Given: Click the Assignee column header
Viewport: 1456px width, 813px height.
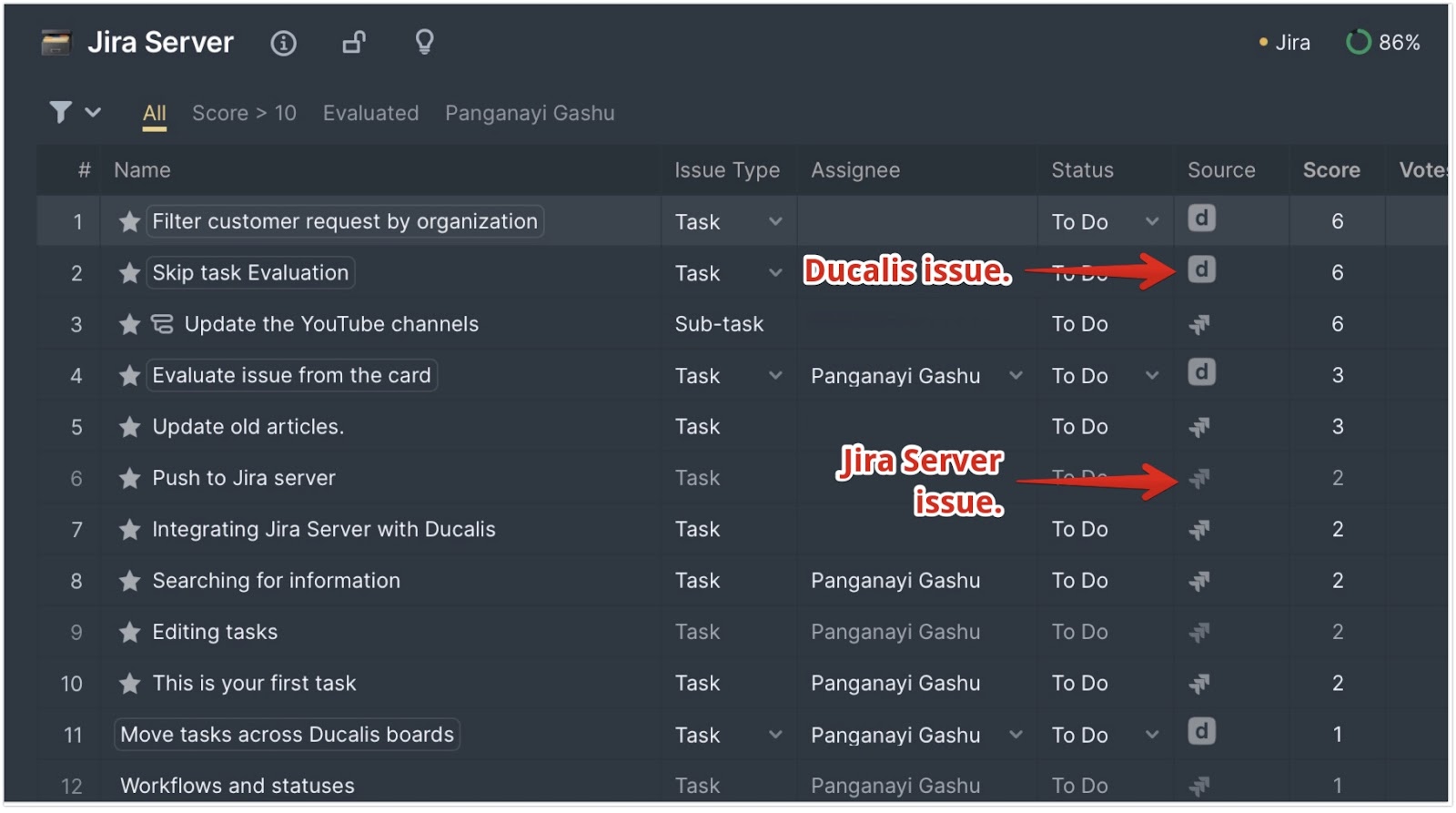Looking at the screenshot, I should click(855, 170).
